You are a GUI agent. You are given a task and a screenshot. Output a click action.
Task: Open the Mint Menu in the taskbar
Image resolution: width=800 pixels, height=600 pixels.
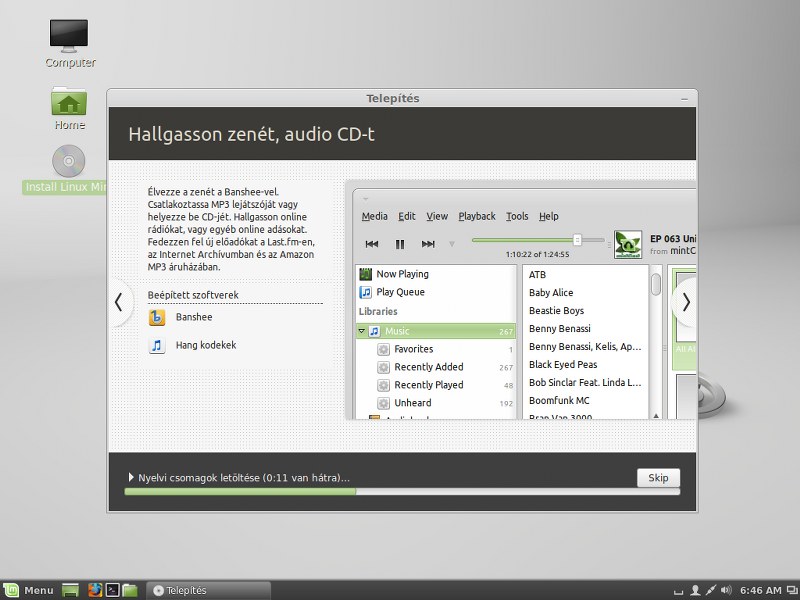click(x=29, y=590)
